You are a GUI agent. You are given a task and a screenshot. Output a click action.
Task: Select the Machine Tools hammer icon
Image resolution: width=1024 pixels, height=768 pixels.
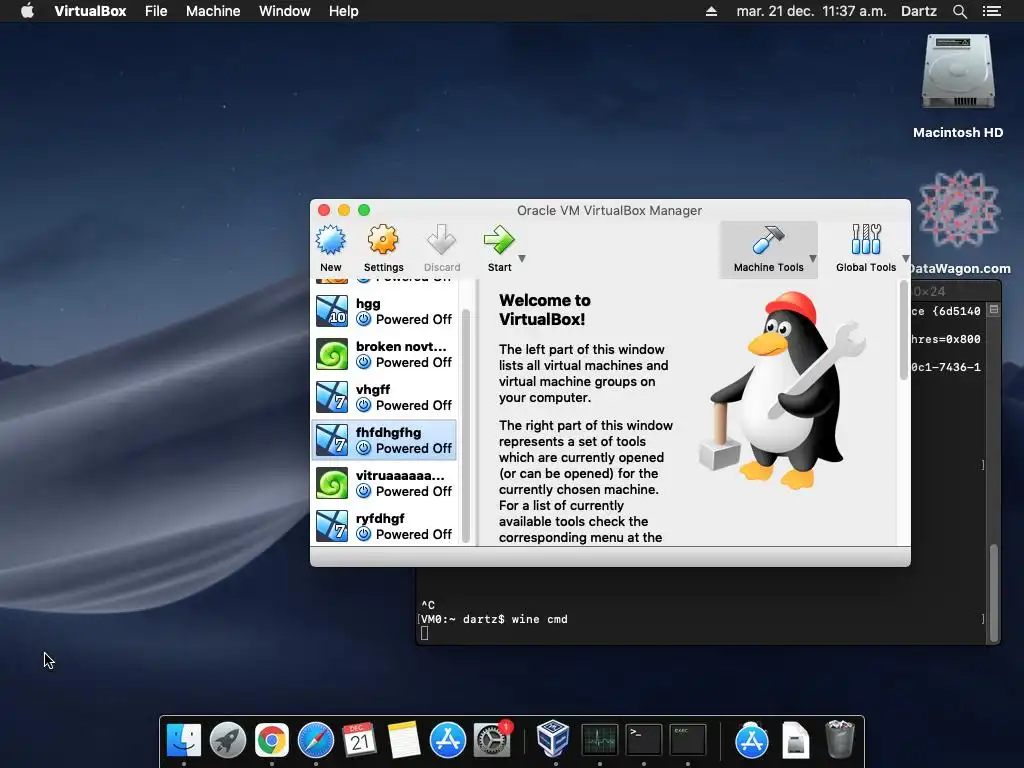coord(768,240)
